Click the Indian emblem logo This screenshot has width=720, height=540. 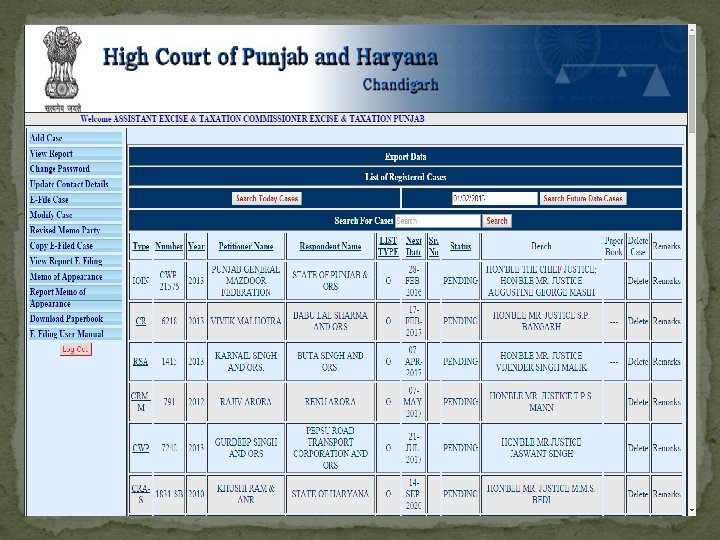click(x=62, y=68)
